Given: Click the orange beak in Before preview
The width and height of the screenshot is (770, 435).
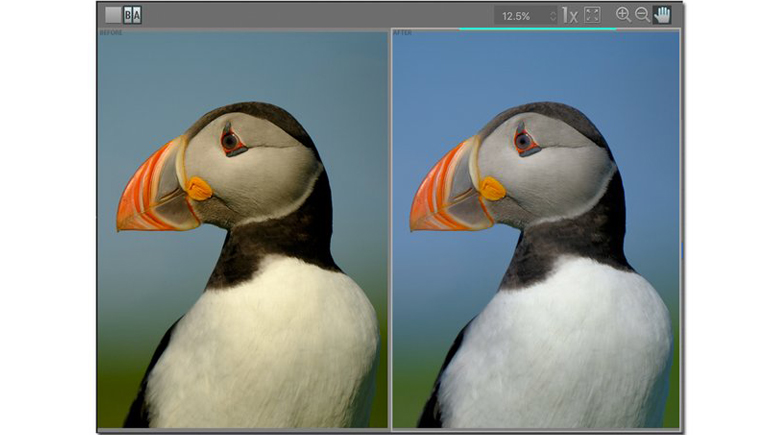Looking at the screenshot, I should click(145, 190).
